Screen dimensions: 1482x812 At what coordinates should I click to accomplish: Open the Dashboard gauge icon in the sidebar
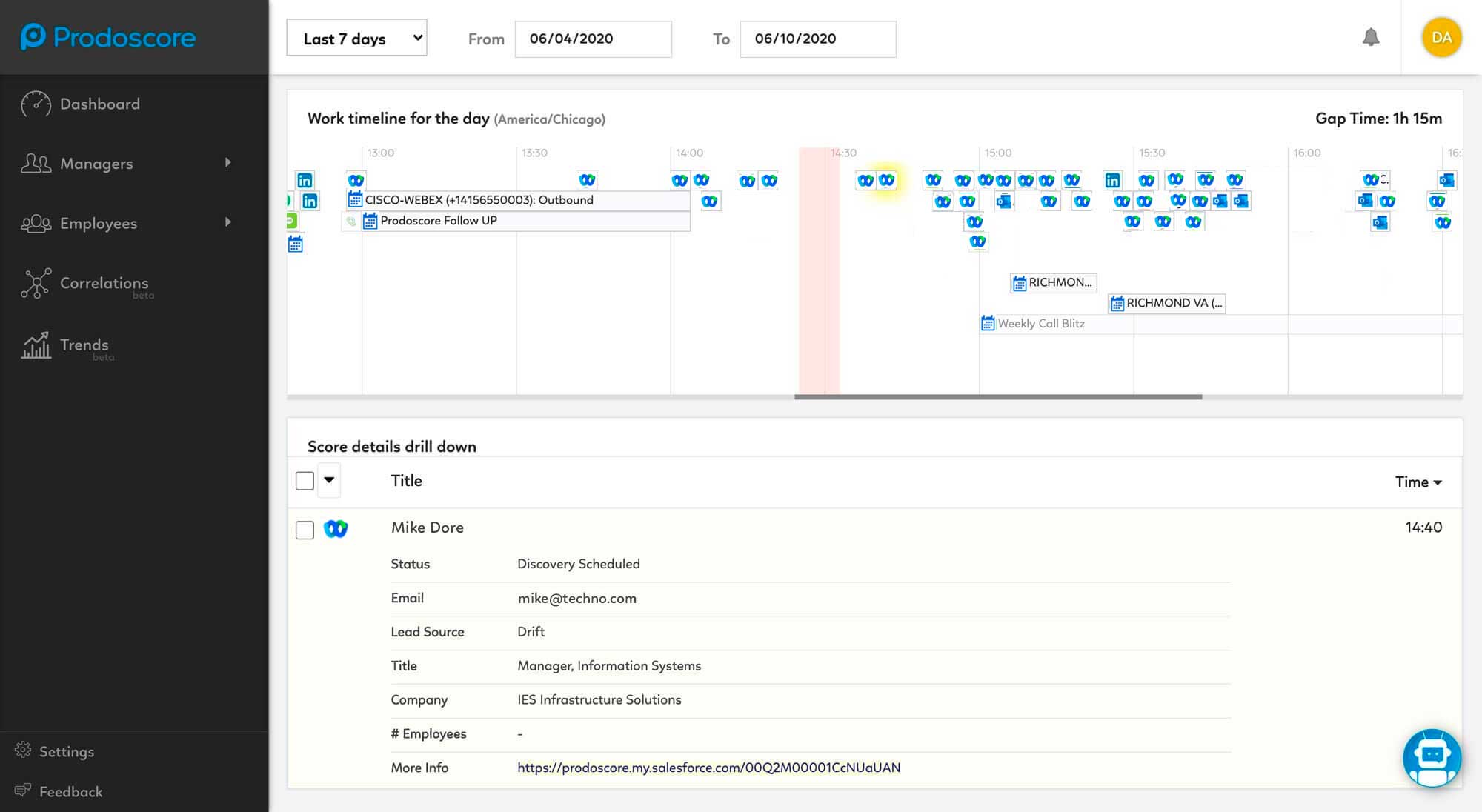(x=36, y=104)
